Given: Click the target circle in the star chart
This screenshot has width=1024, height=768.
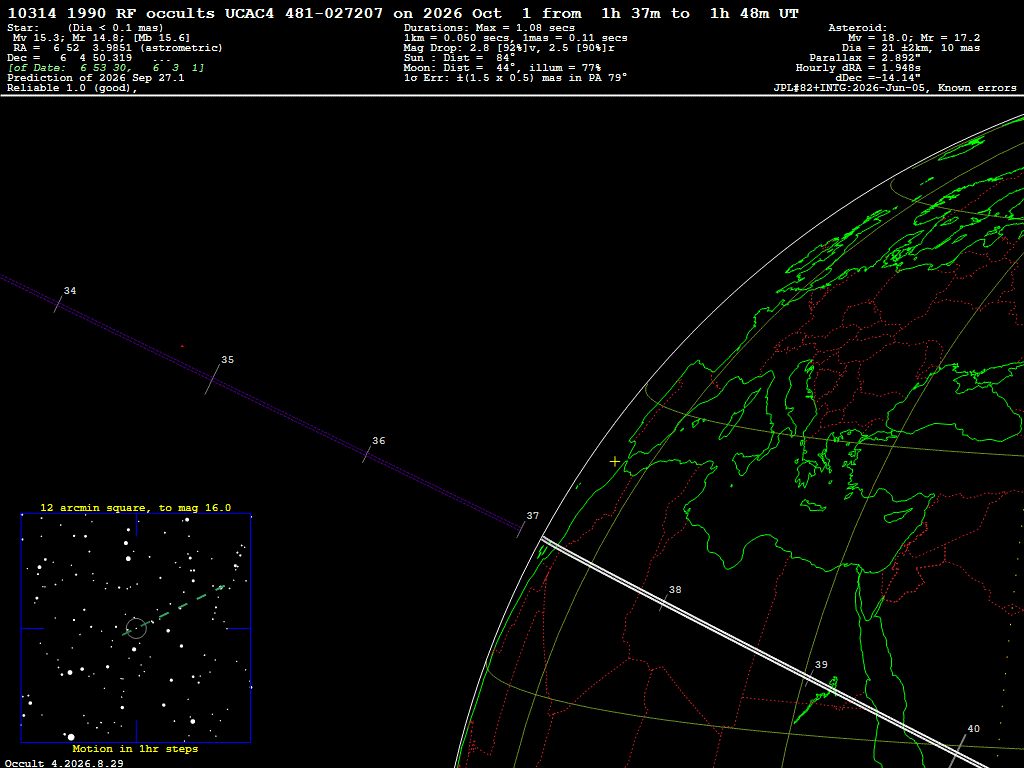Looking at the screenshot, I should pyautogui.click(x=136, y=628).
